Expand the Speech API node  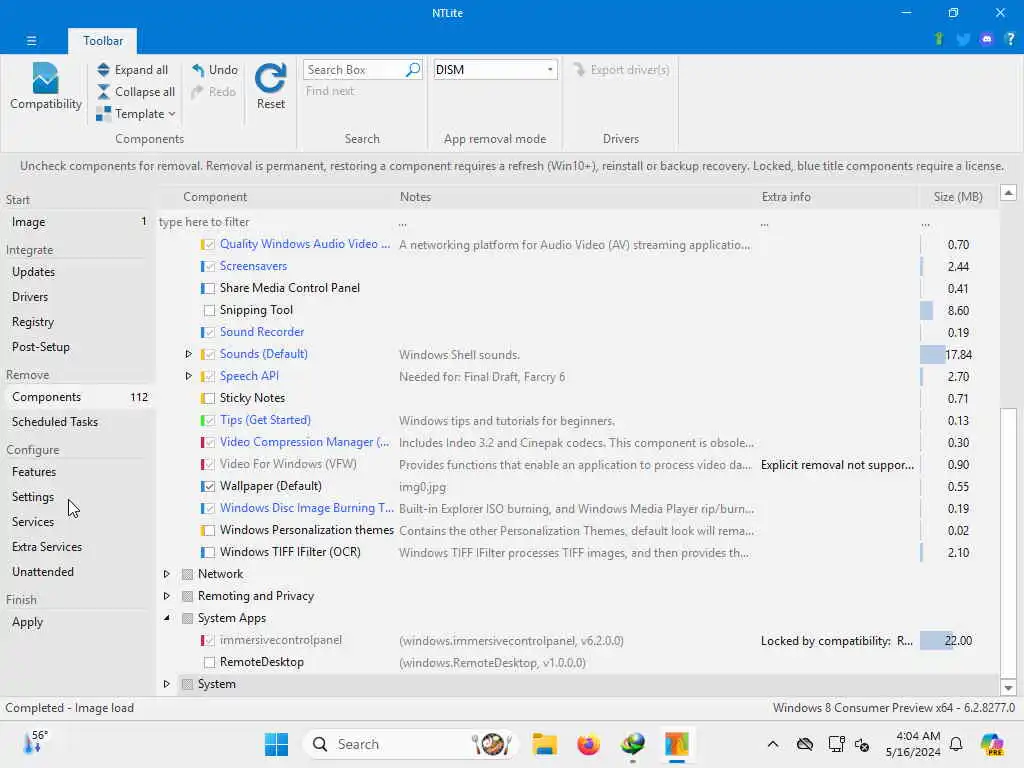pyautogui.click(x=188, y=376)
